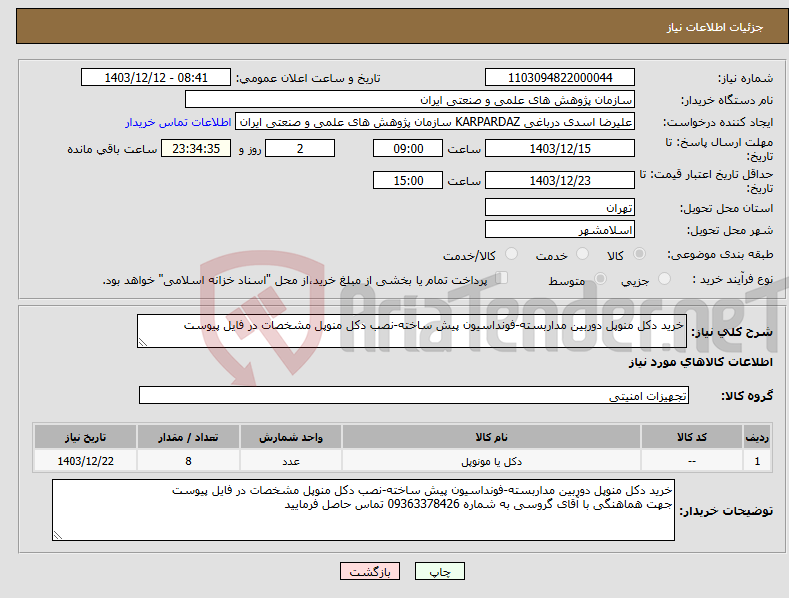Click the تاریخ نیاز column header
Viewport: 789px width, 598px height.
86,437
